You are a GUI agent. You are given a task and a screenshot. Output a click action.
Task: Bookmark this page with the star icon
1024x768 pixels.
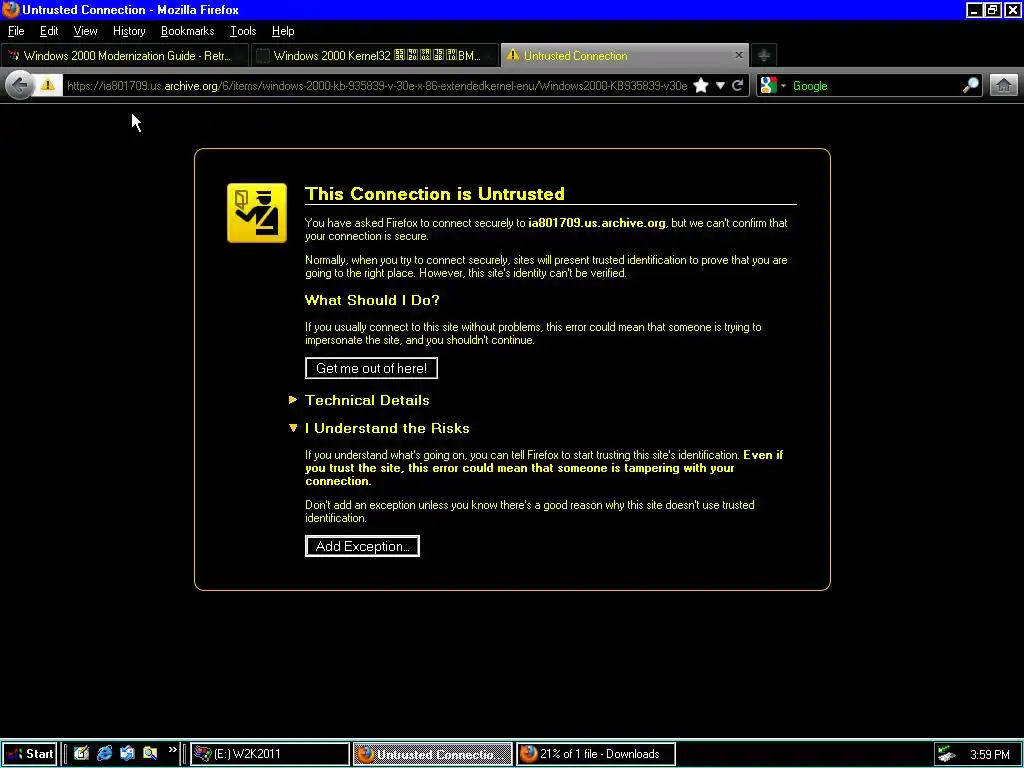coord(701,86)
